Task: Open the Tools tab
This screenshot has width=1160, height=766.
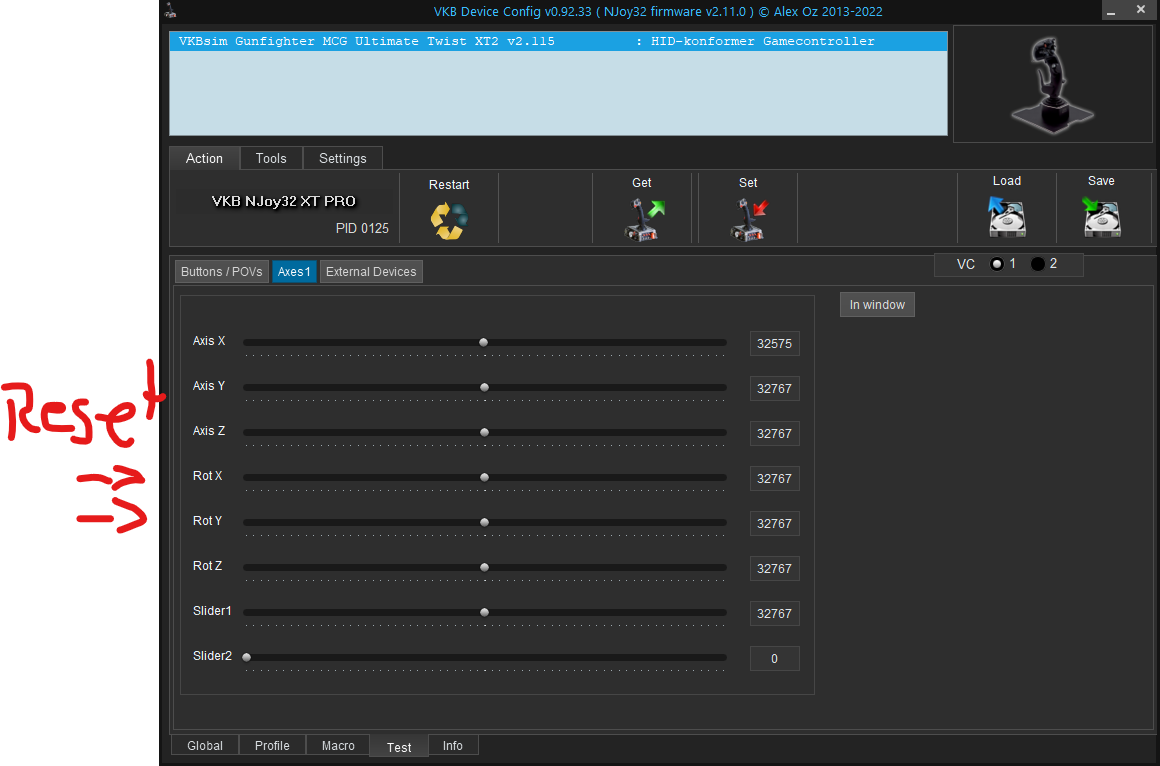Action: [x=271, y=158]
